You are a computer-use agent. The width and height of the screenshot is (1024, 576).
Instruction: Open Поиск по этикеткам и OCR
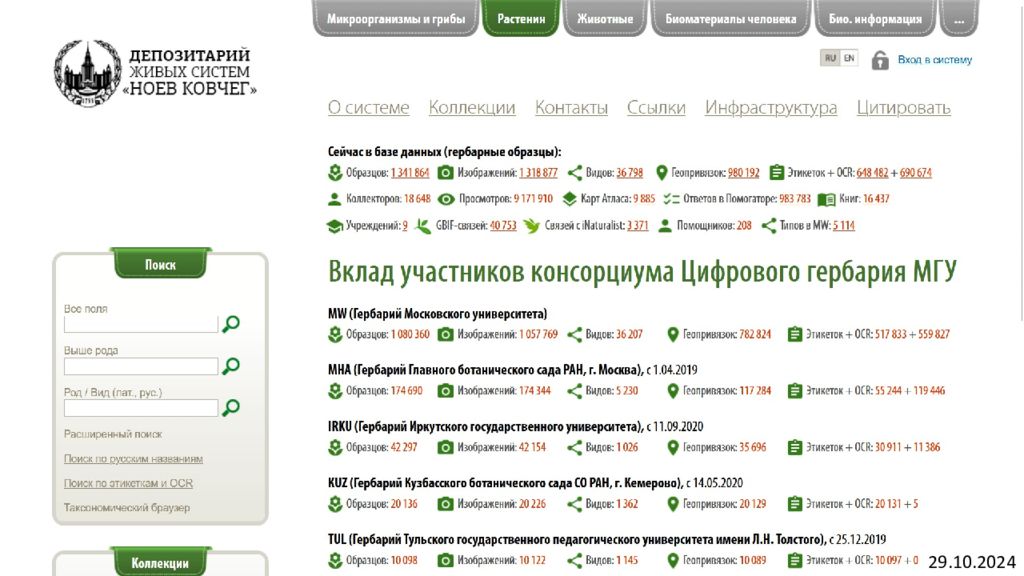click(x=128, y=483)
